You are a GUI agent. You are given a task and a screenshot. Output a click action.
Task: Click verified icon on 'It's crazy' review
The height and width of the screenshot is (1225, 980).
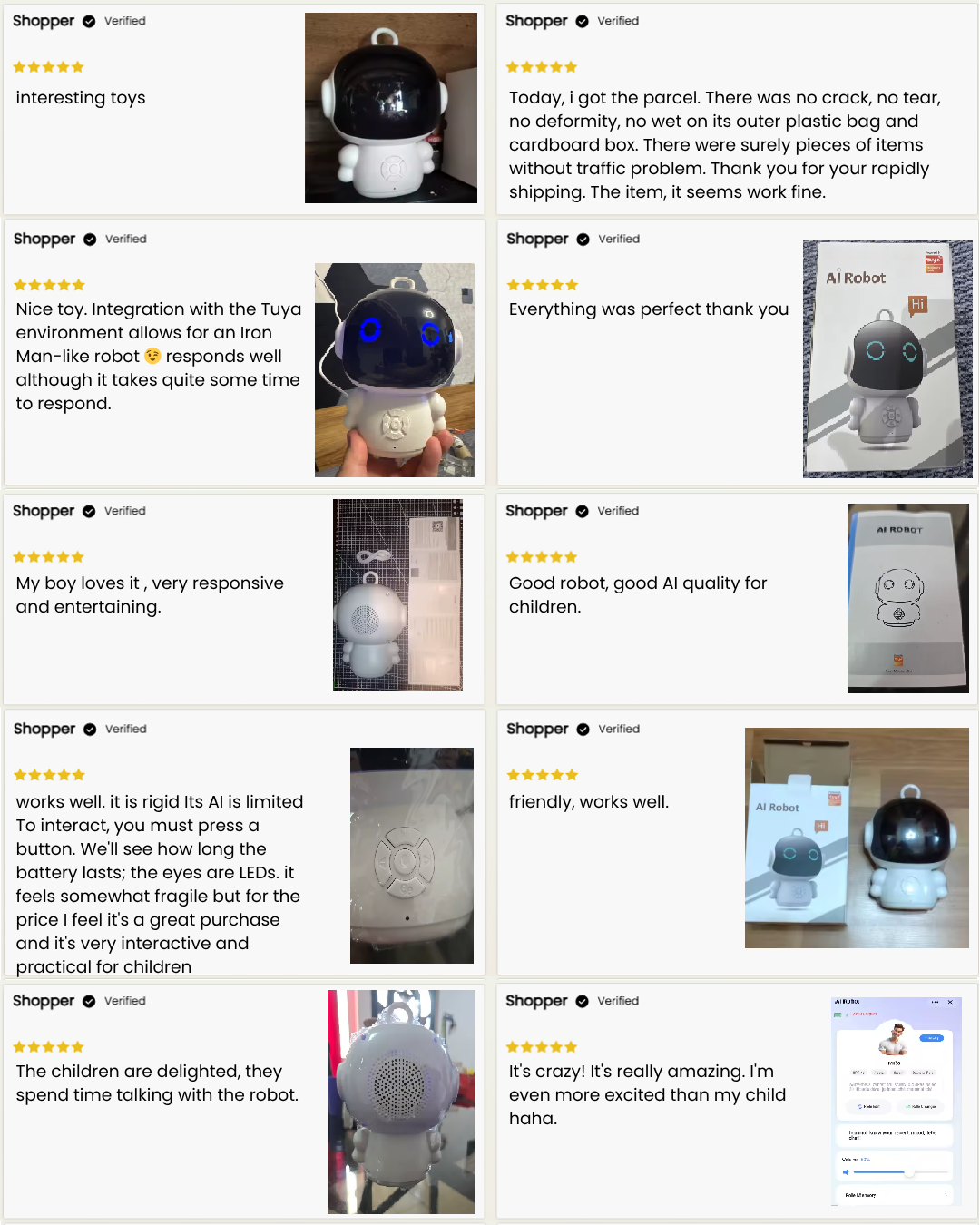(582, 1001)
